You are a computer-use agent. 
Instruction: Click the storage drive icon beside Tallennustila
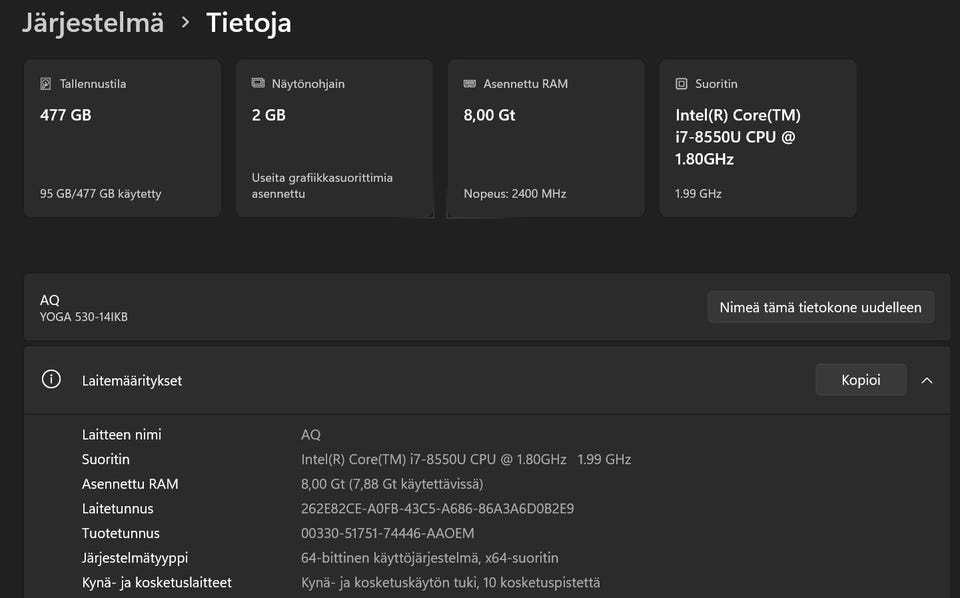(x=46, y=84)
